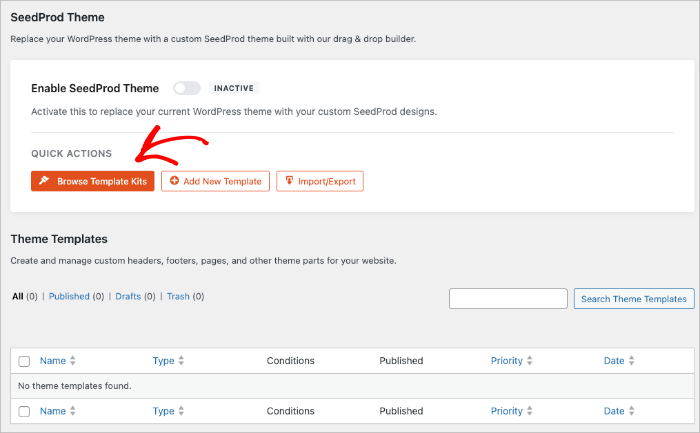
Task: Check the select-all box in table header
Action: tap(25, 361)
